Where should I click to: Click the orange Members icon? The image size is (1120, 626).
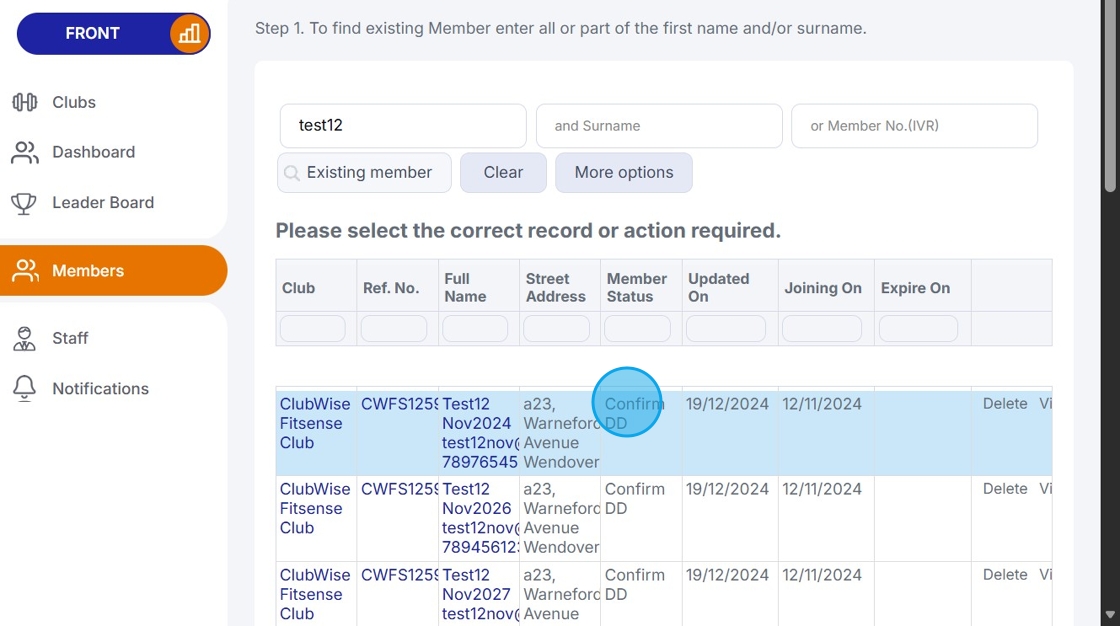pos(24,270)
